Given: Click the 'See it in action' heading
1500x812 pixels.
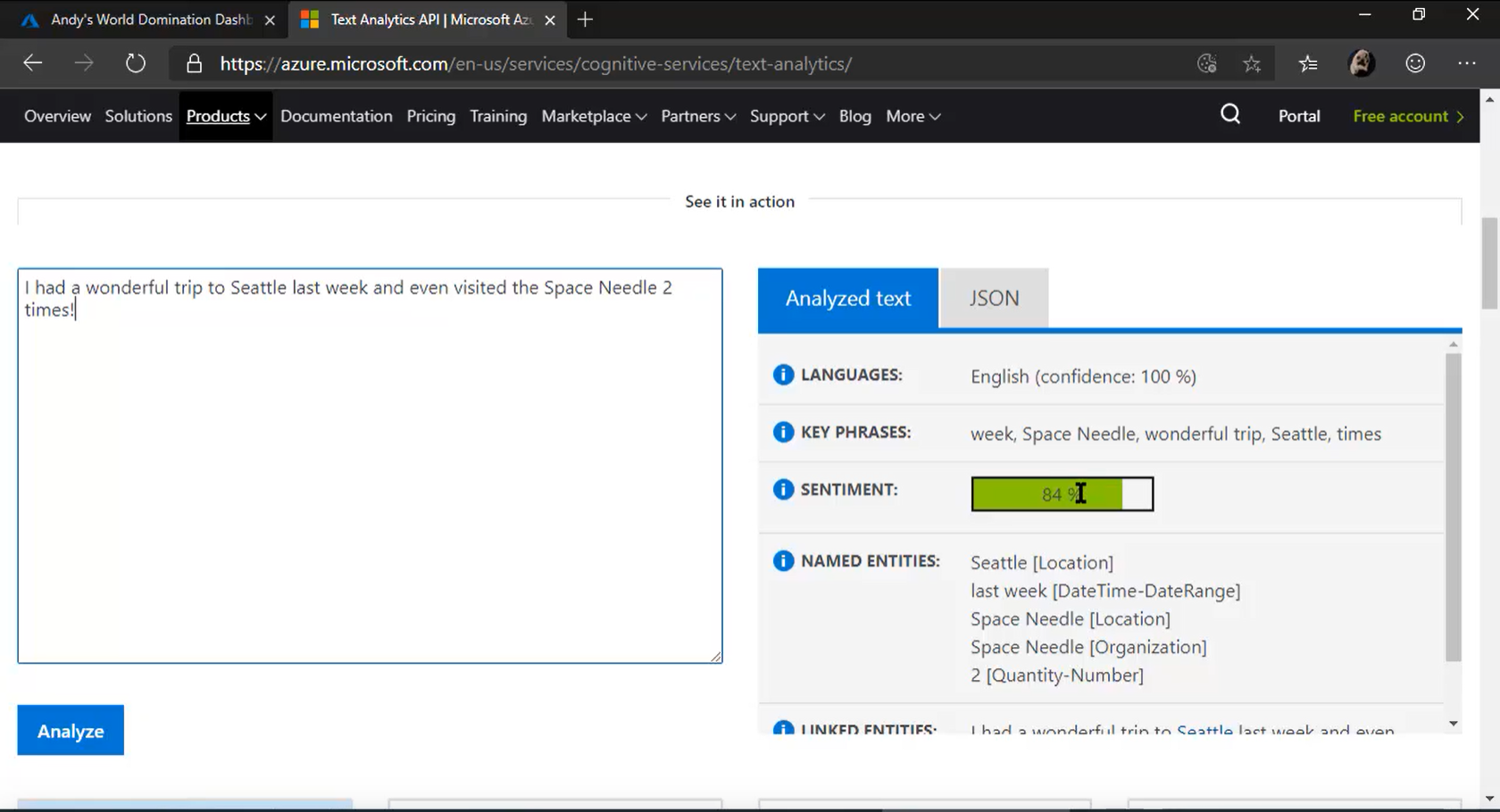Looking at the screenshot, I should [x=739, y=202].
